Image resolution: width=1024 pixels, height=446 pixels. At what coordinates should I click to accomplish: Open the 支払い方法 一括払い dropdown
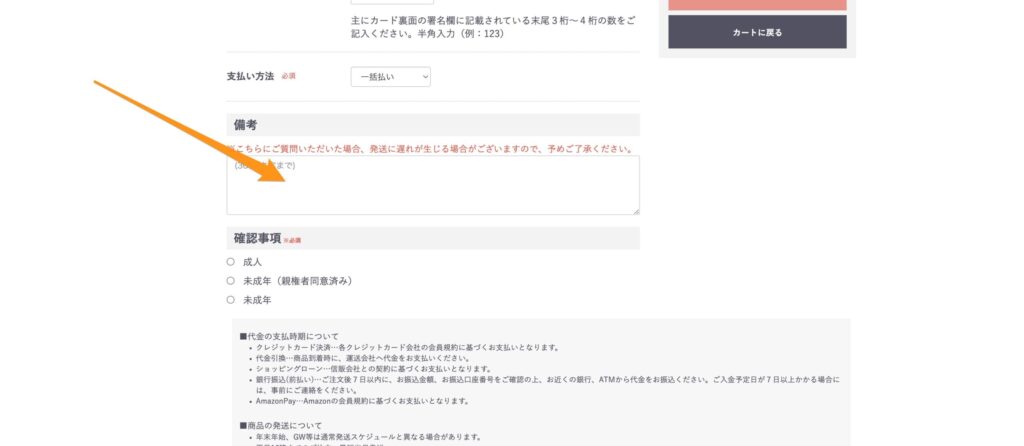pyautogui.click(x=391, y=76)
